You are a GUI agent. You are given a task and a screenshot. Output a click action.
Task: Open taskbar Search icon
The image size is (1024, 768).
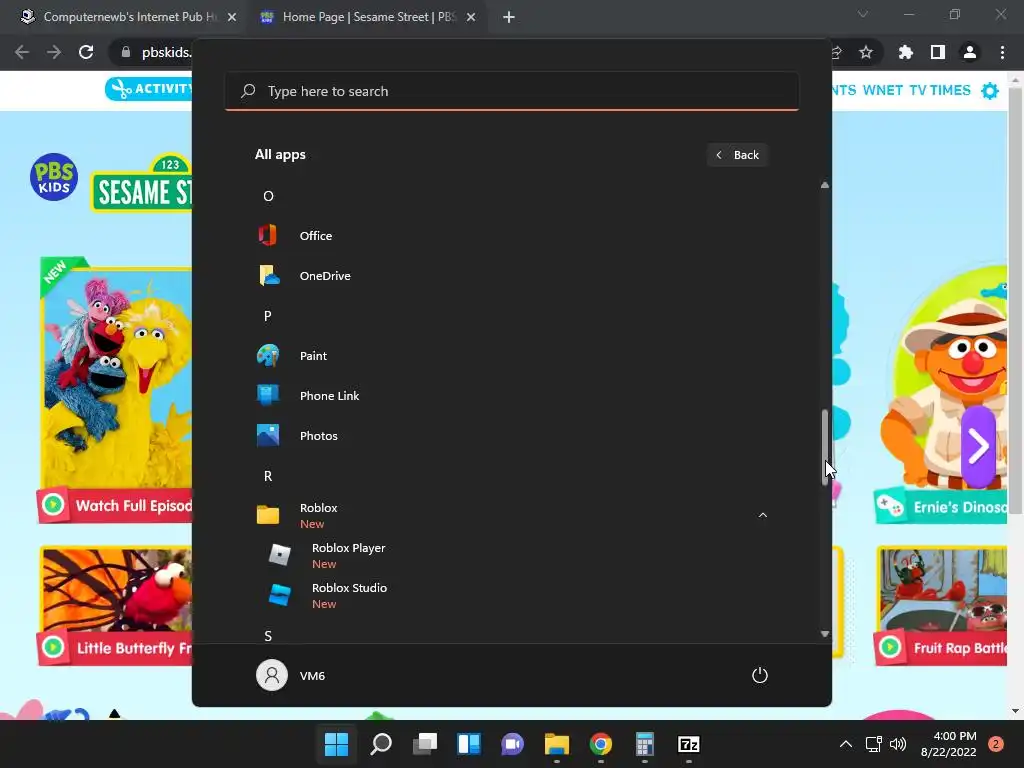tap(381, 744)
